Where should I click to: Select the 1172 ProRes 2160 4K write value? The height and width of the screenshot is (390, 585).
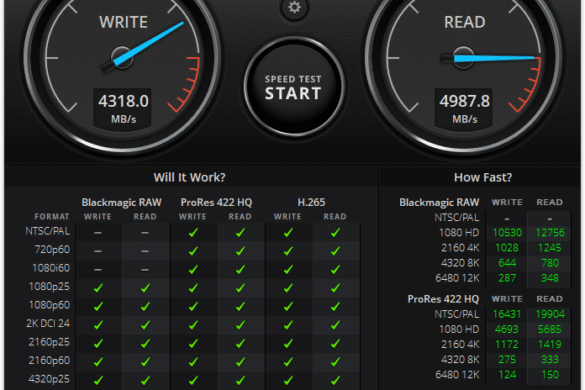tap(507, 344)
